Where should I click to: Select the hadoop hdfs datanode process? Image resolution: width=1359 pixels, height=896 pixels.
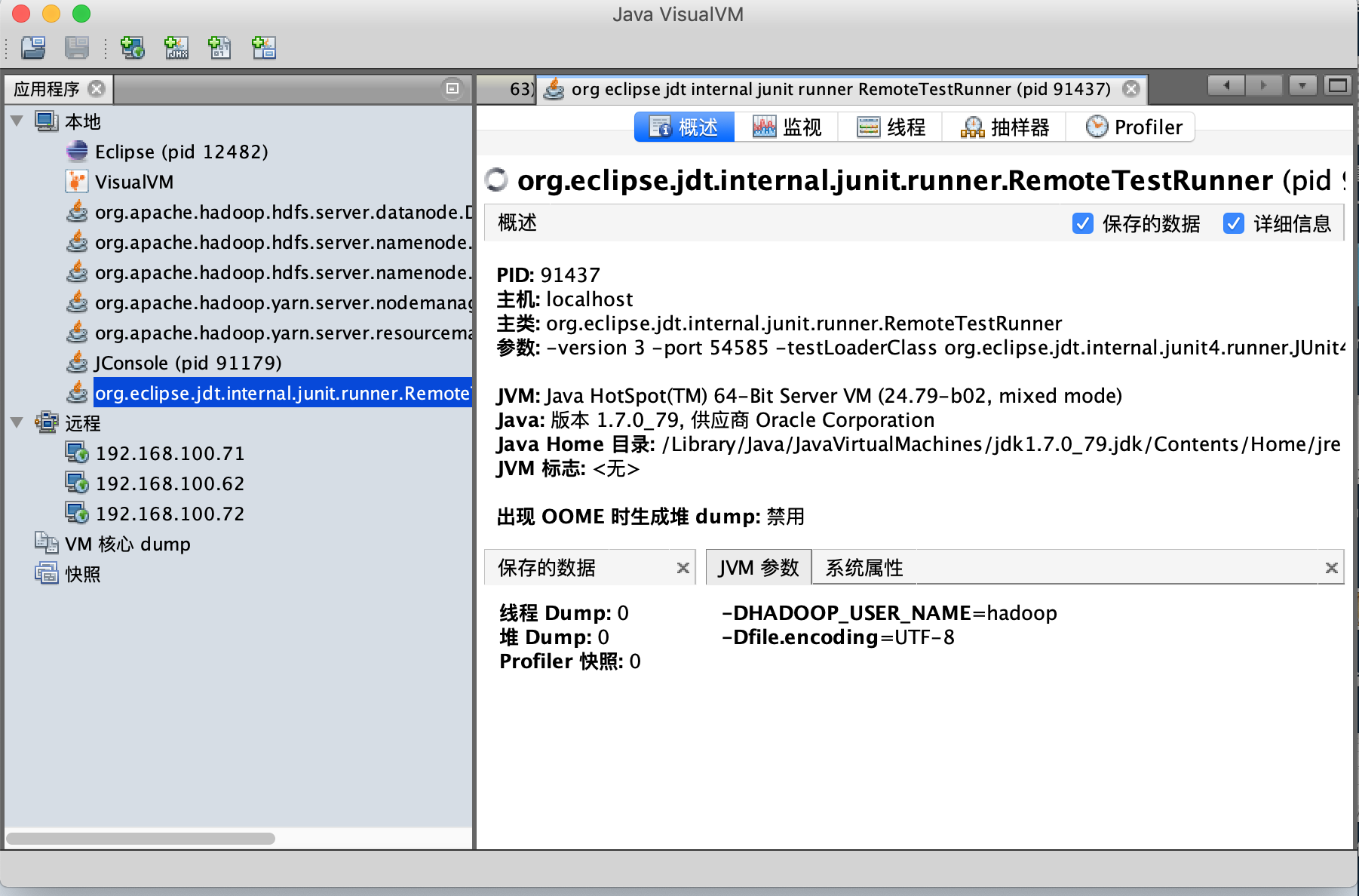tap(283, 212)
